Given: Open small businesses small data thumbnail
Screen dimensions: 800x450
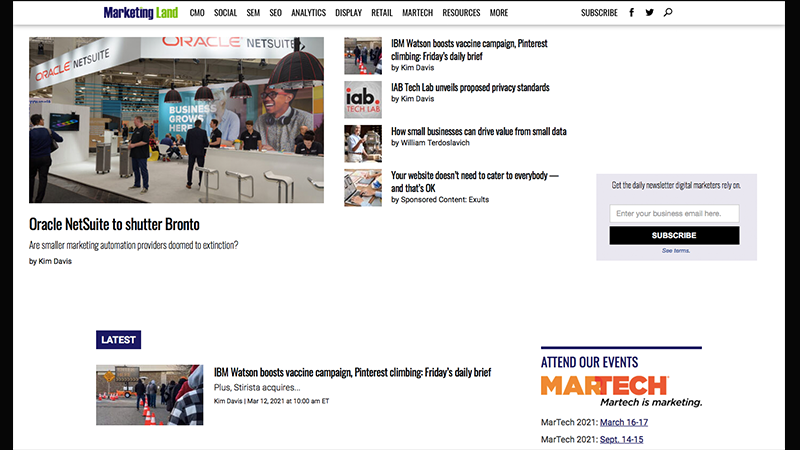Looking at the screenshot, I should (363, 143).
